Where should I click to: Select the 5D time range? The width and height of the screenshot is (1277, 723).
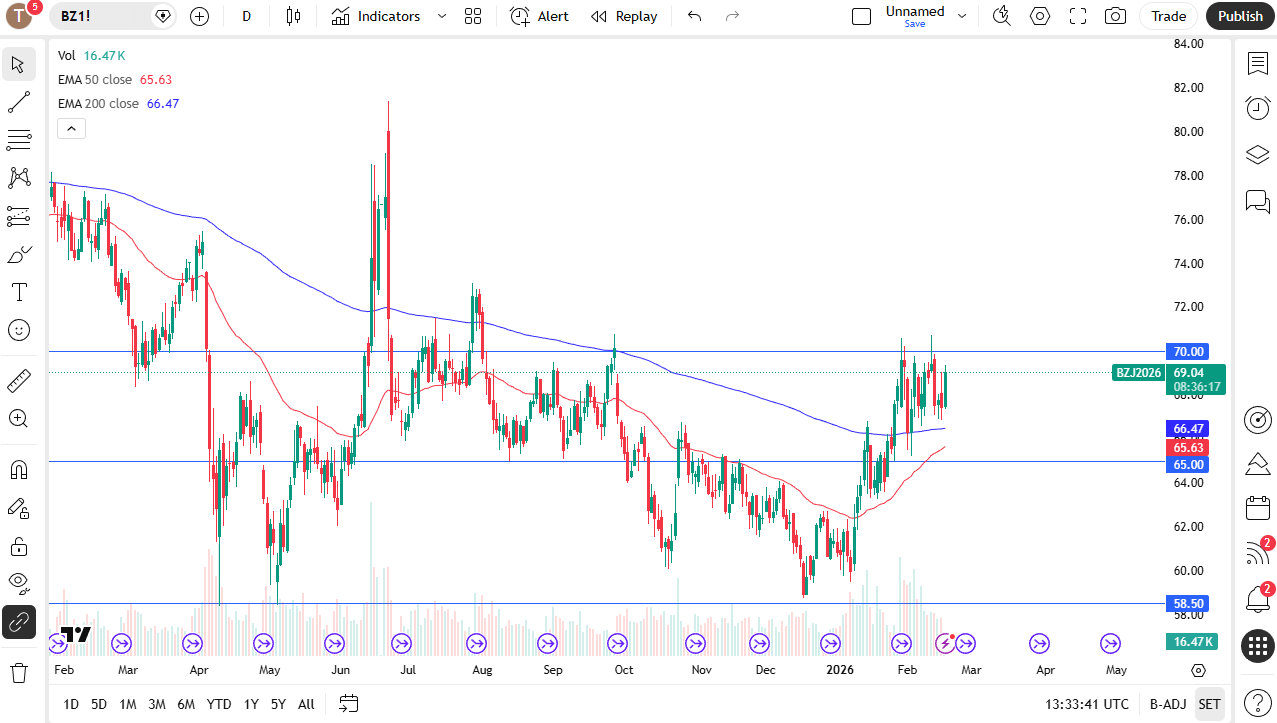[x=99, y=704]
